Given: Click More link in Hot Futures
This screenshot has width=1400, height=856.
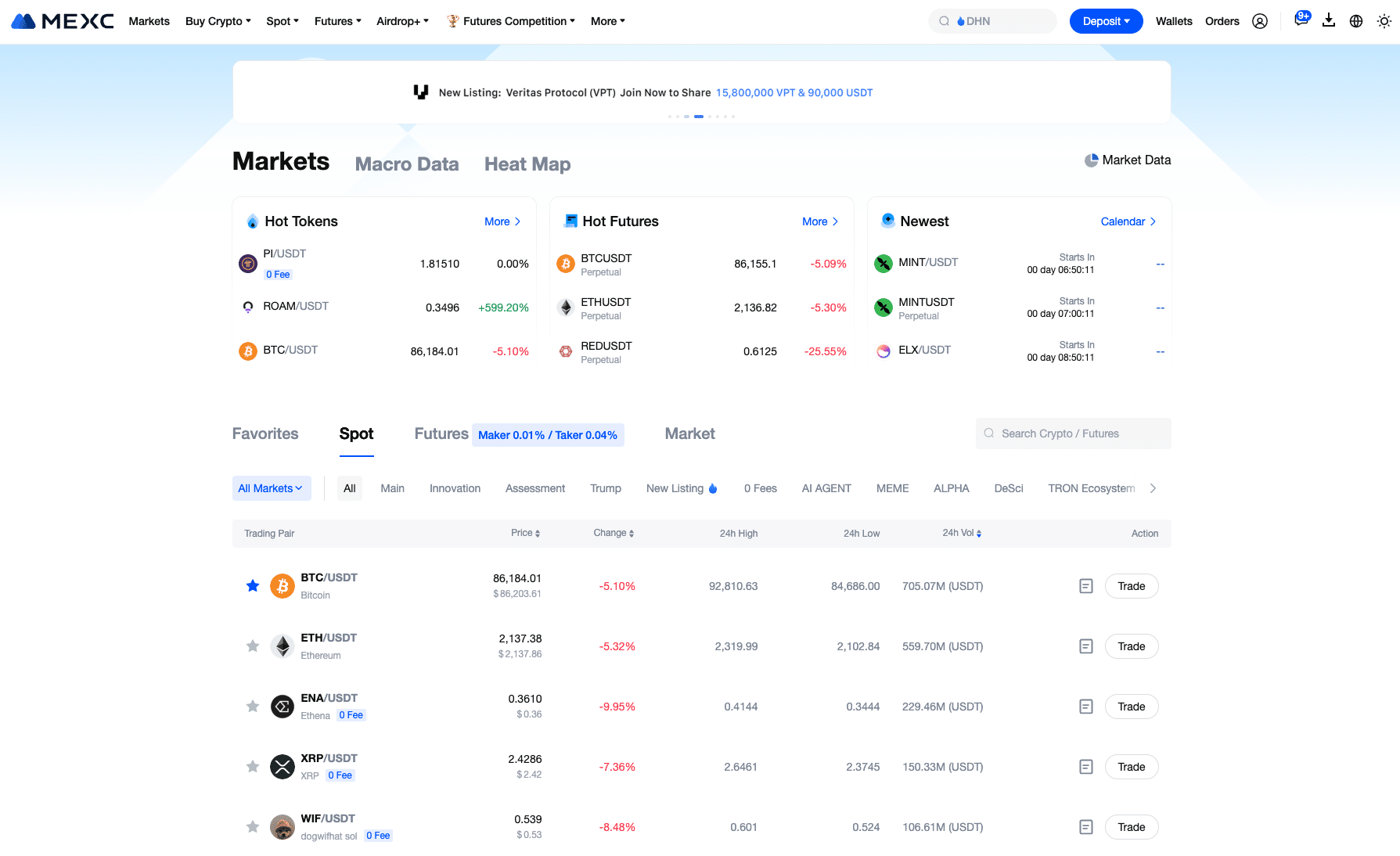Looking at the screenshot, I should tap(820, 221).
